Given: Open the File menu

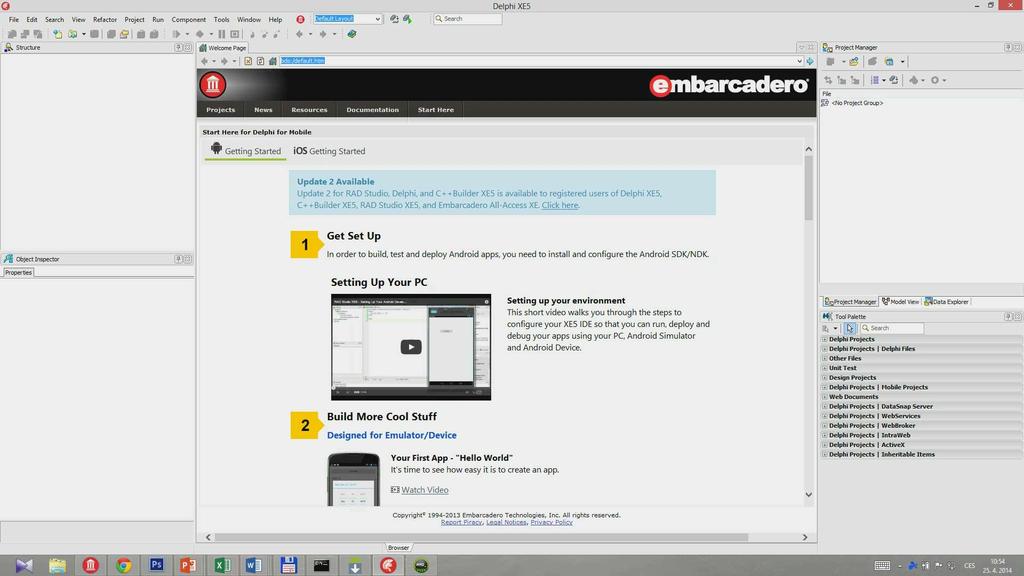Looking at the screenshot, I should (14, 20).
